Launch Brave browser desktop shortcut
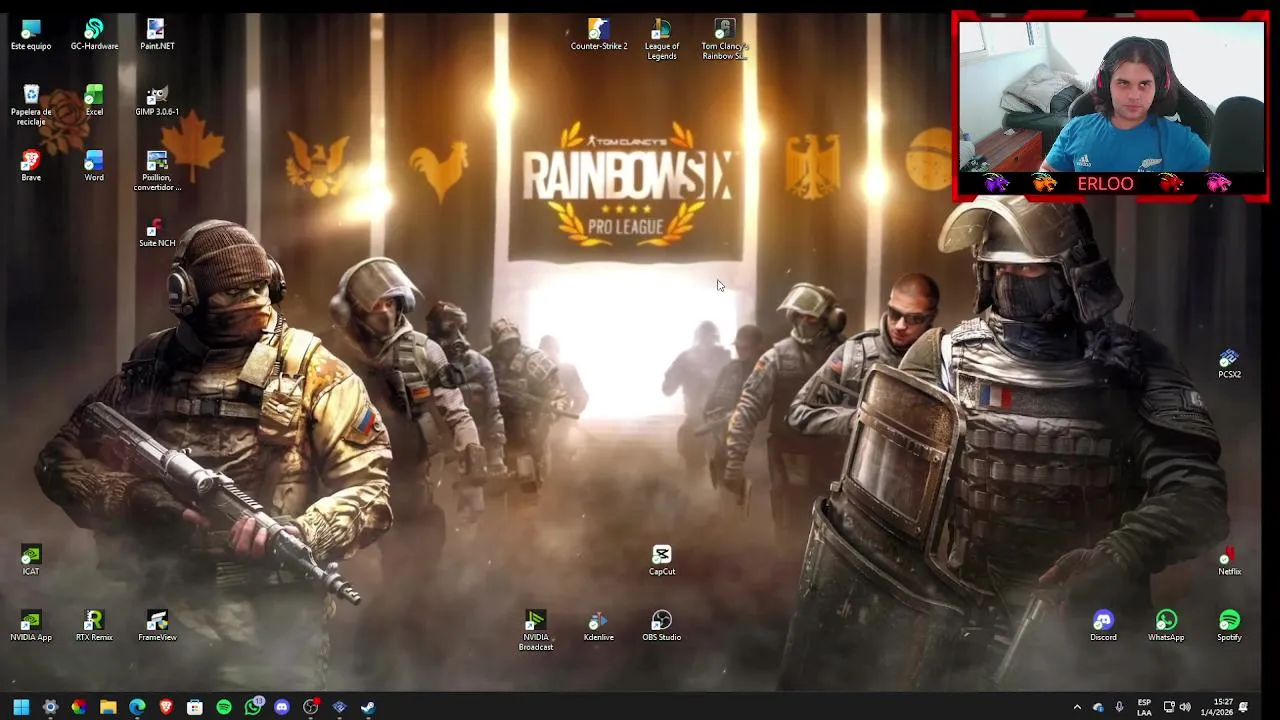 tap(31, 166)
